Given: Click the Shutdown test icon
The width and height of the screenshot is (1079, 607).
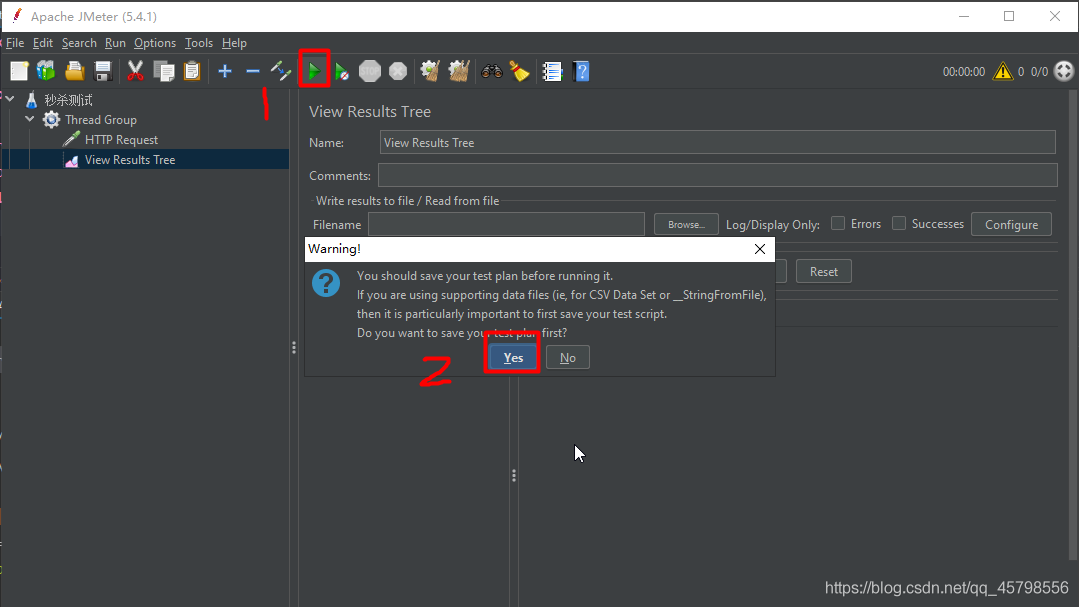Looking at the screenshot, I should pos(398,71).
